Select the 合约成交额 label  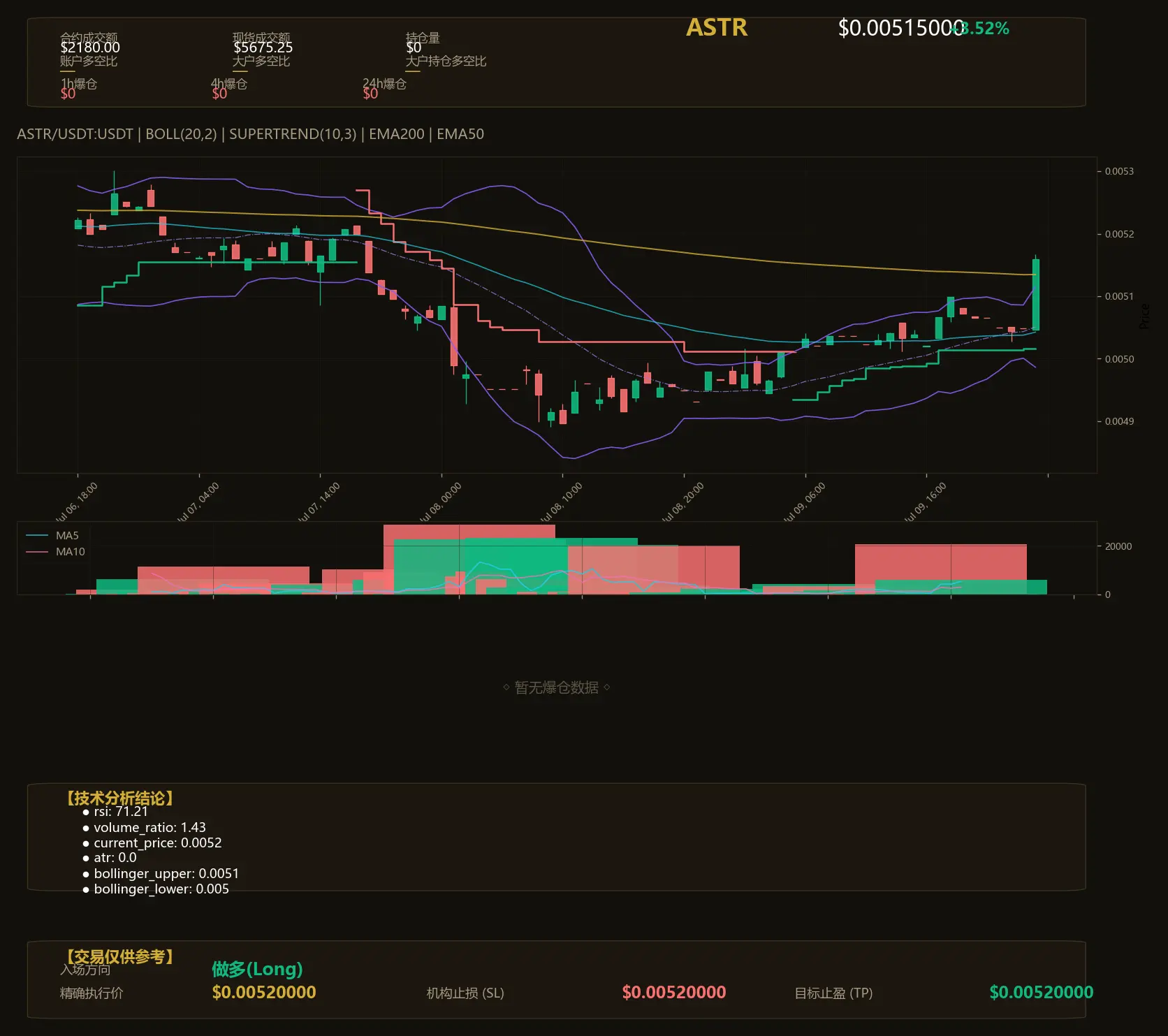(x=89, y=37)
